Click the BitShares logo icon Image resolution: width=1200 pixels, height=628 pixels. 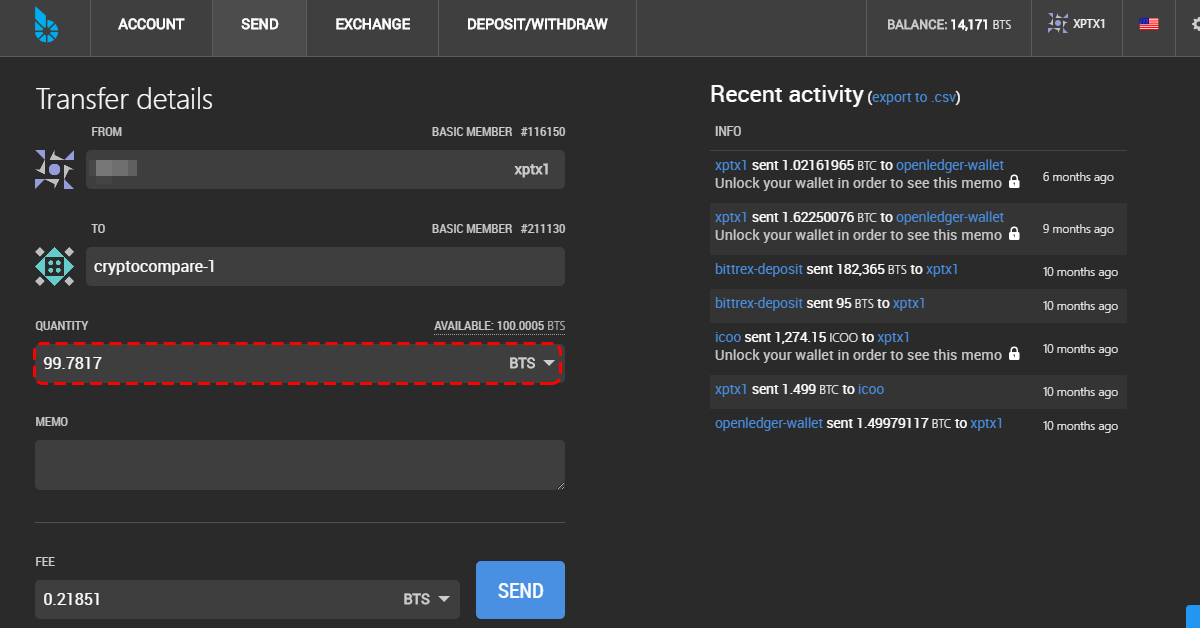tap(46, 26)
